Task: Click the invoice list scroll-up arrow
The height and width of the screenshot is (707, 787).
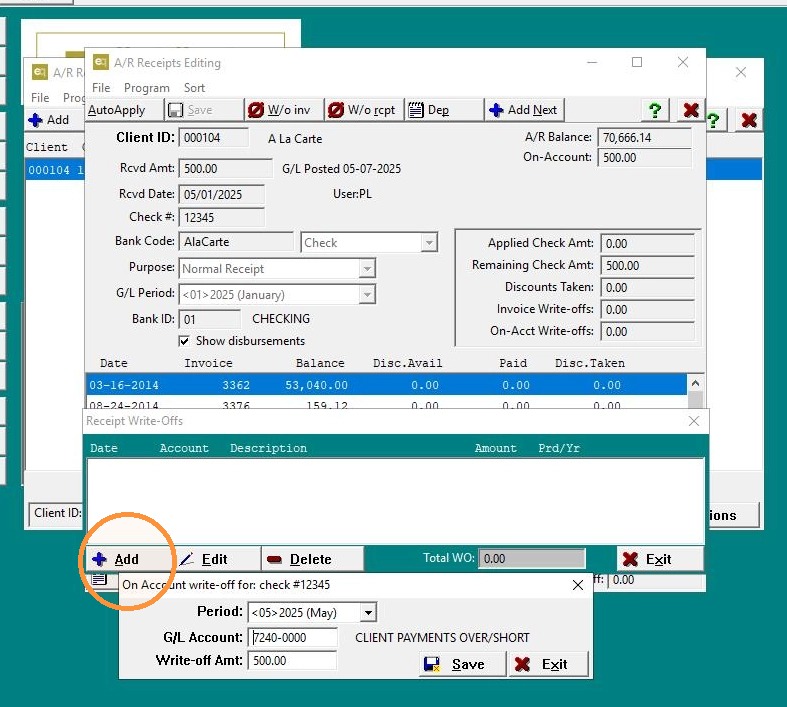Action: pos(695,383)
